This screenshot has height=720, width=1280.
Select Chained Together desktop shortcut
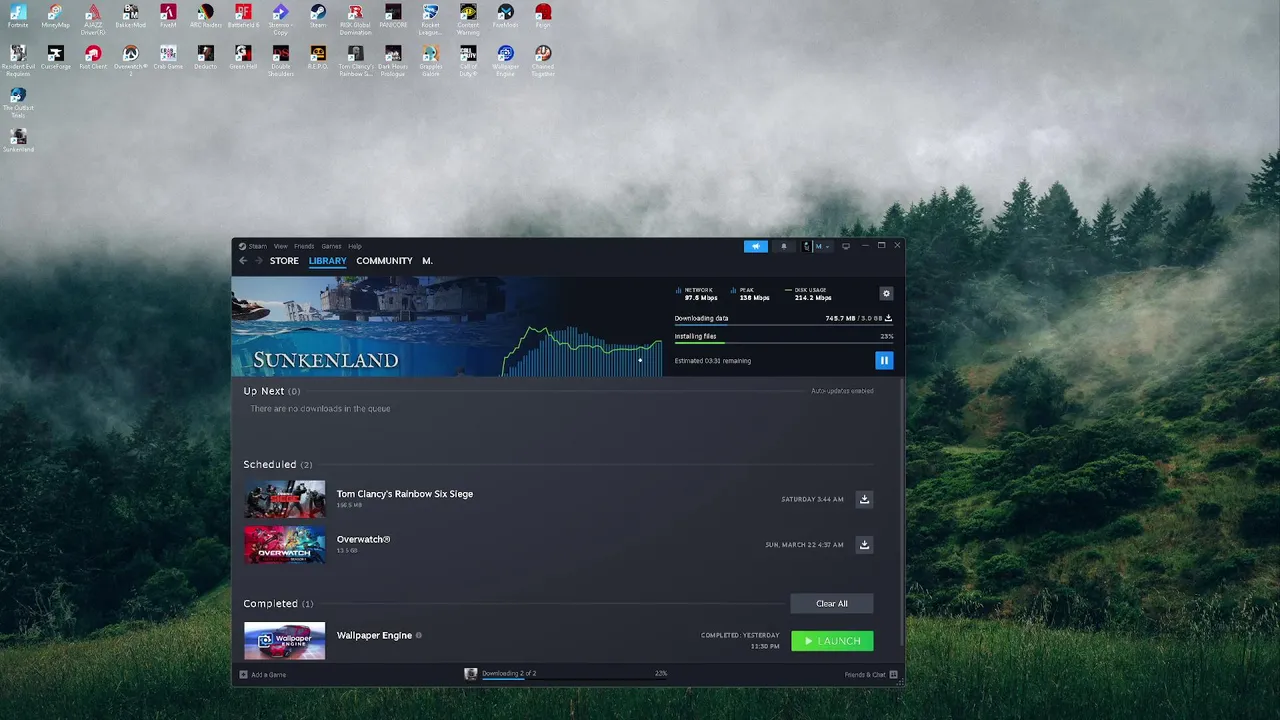543,61
